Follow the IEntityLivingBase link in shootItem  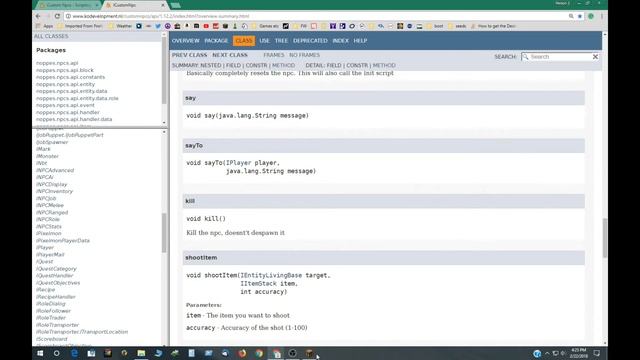(271, 276)
